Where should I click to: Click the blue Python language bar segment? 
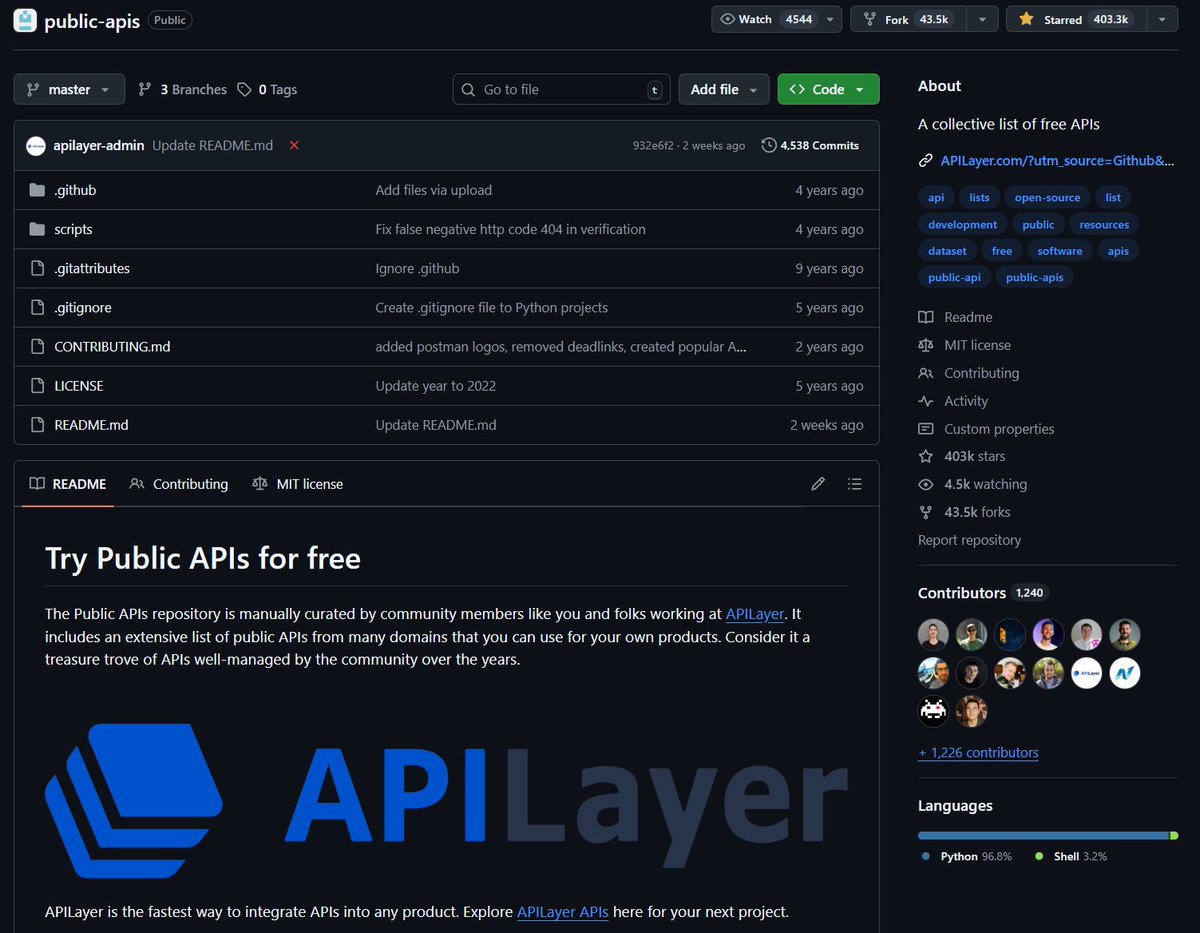point(1043,835)
